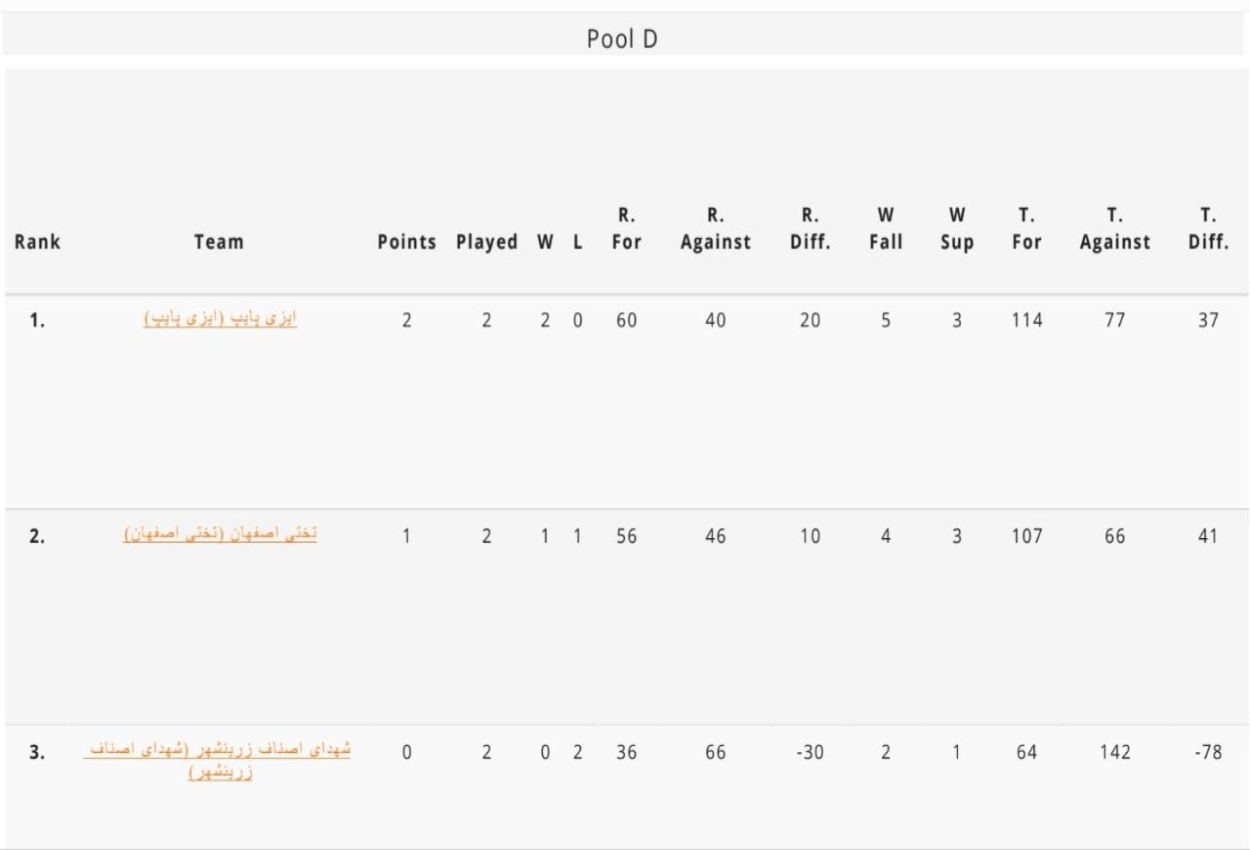Select the R. Against column header
1250x850 pixels.
[x=715, y=228]
